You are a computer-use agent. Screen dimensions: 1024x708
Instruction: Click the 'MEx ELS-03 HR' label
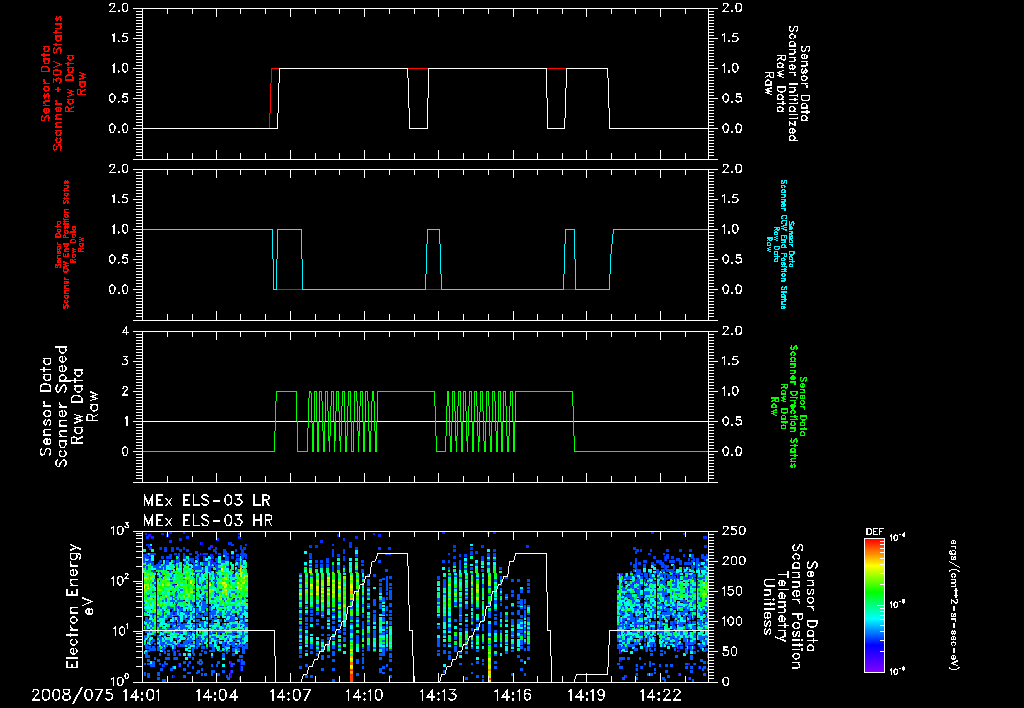pyautogui.click(x=208, y=521)
